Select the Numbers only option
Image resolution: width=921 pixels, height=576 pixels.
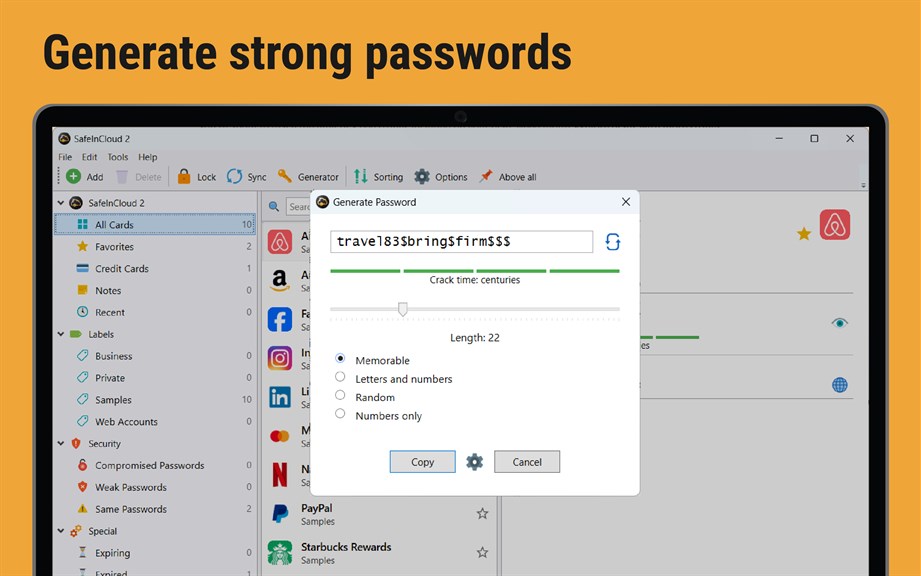(340, 413)
